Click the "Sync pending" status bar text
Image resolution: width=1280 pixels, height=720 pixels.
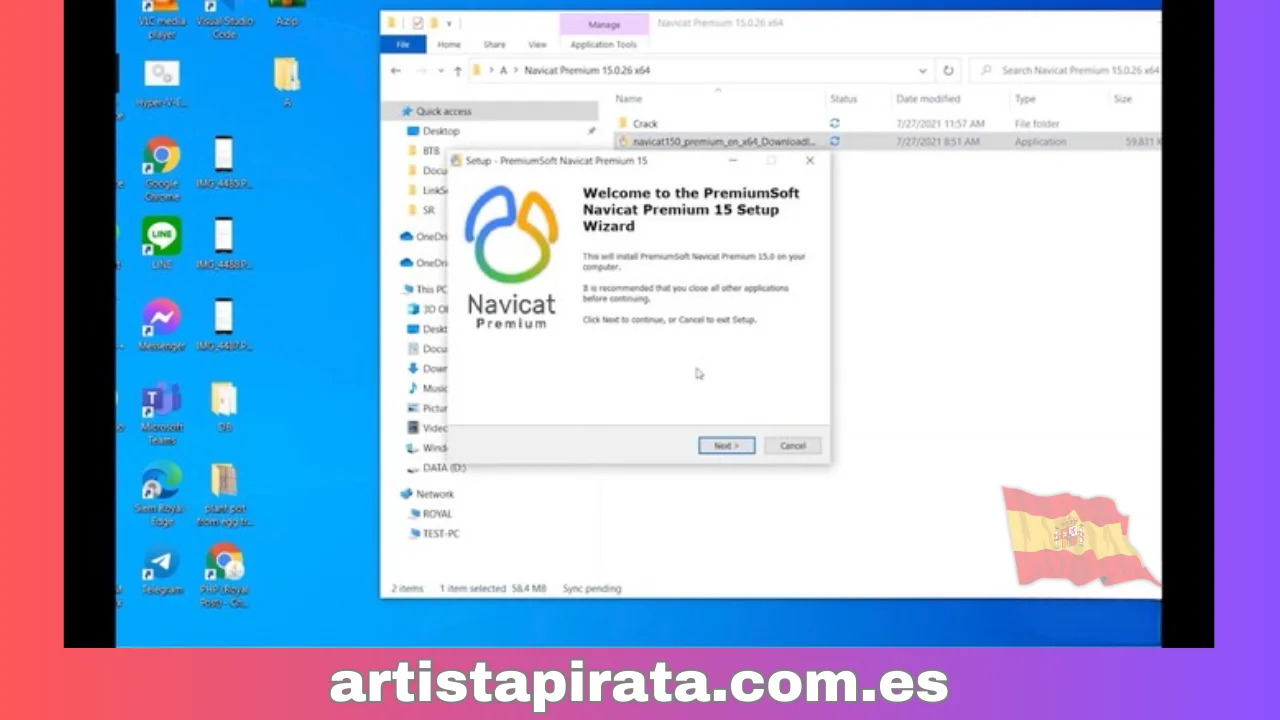click(591, 589)
